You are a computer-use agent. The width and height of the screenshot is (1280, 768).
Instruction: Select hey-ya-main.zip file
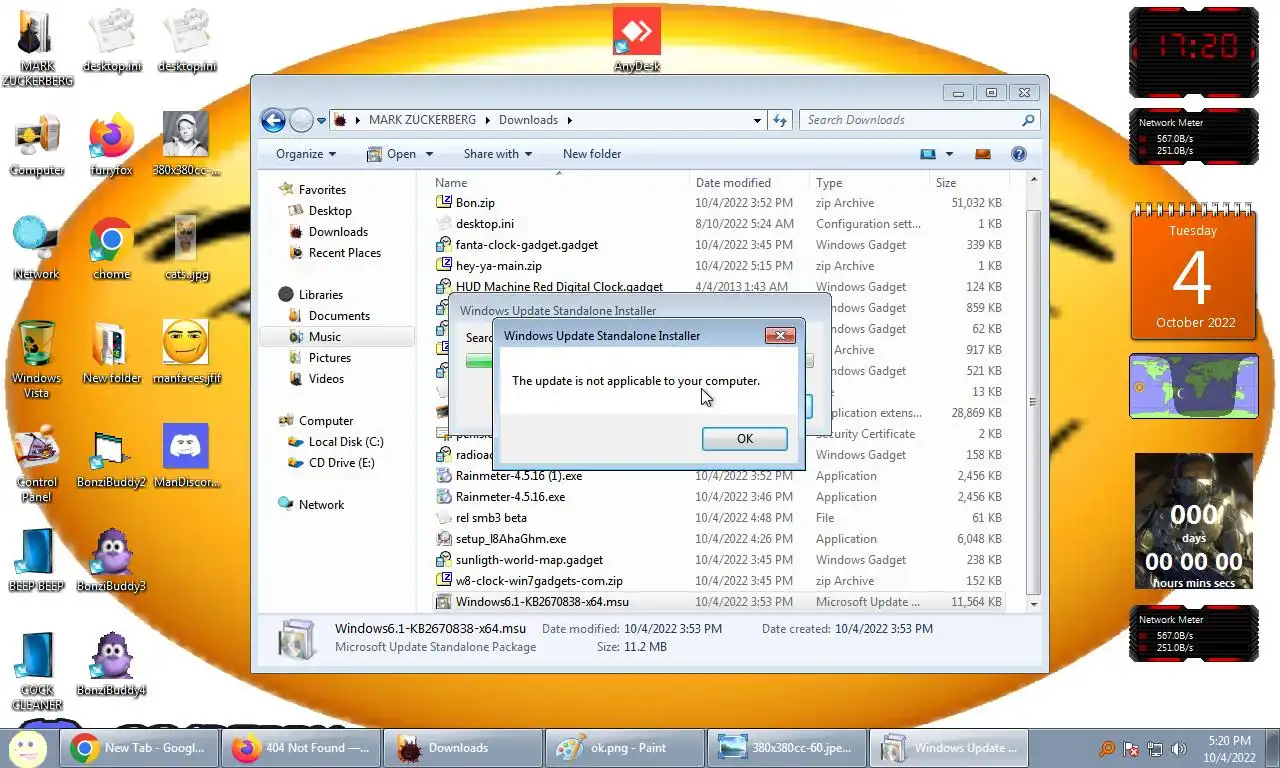click(x=718, y=266)
